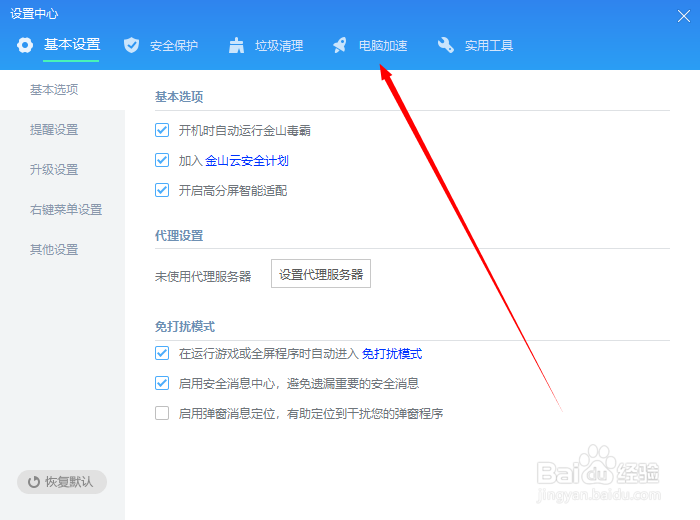This screenshot has width=700, height=520.
Task: Click the 设置中心 window title
Action: point(34,14)
